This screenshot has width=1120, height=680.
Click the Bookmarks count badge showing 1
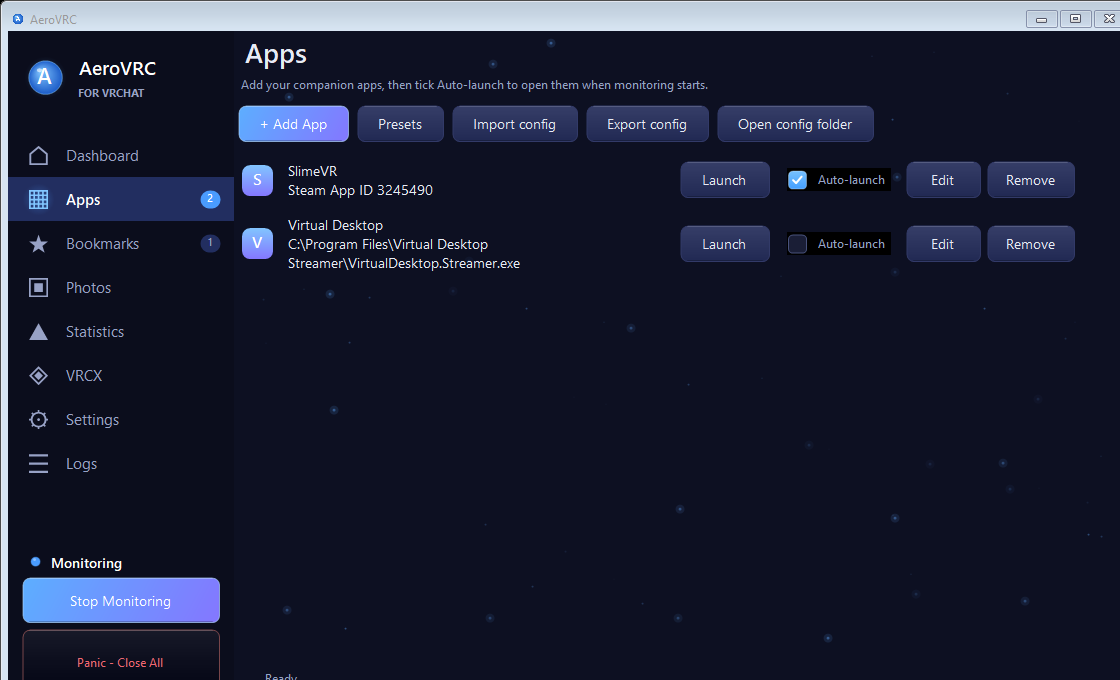pyautogui.click(x=210, y=243)
